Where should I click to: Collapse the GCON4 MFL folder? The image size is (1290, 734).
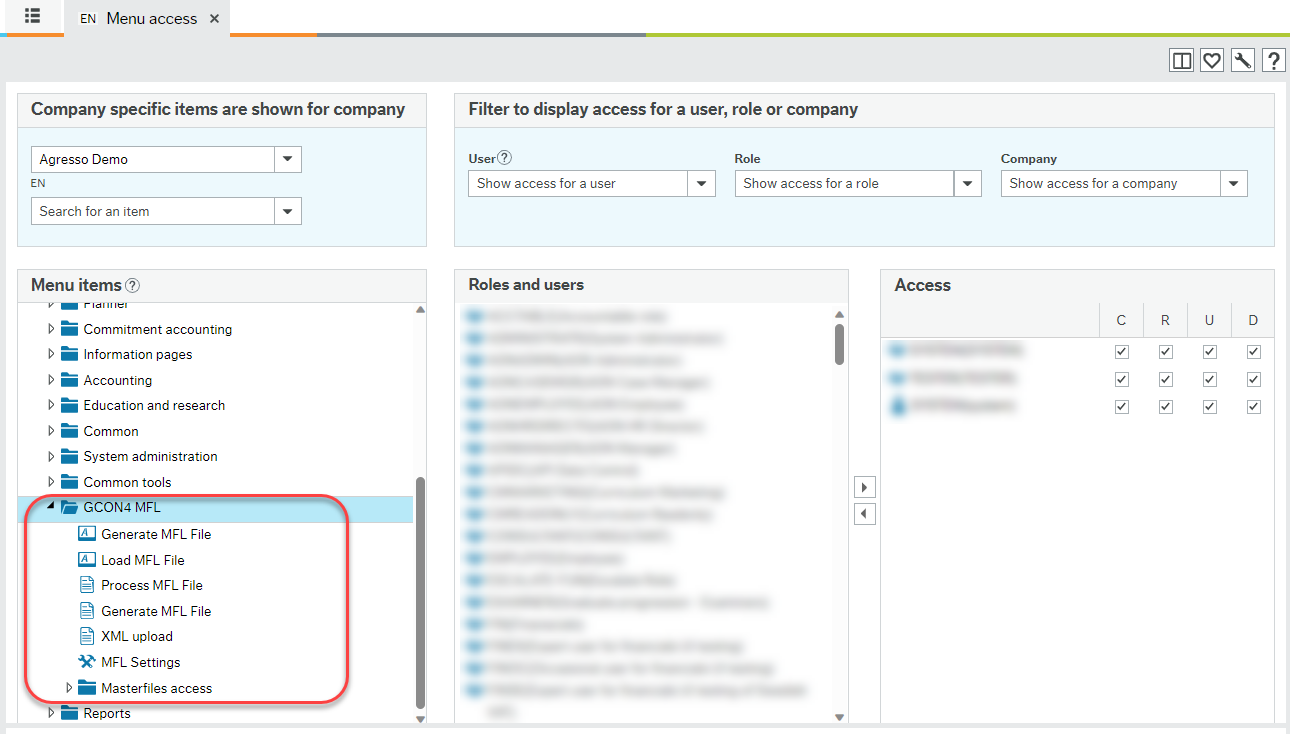pyautogui.click(x=51, y=507)
